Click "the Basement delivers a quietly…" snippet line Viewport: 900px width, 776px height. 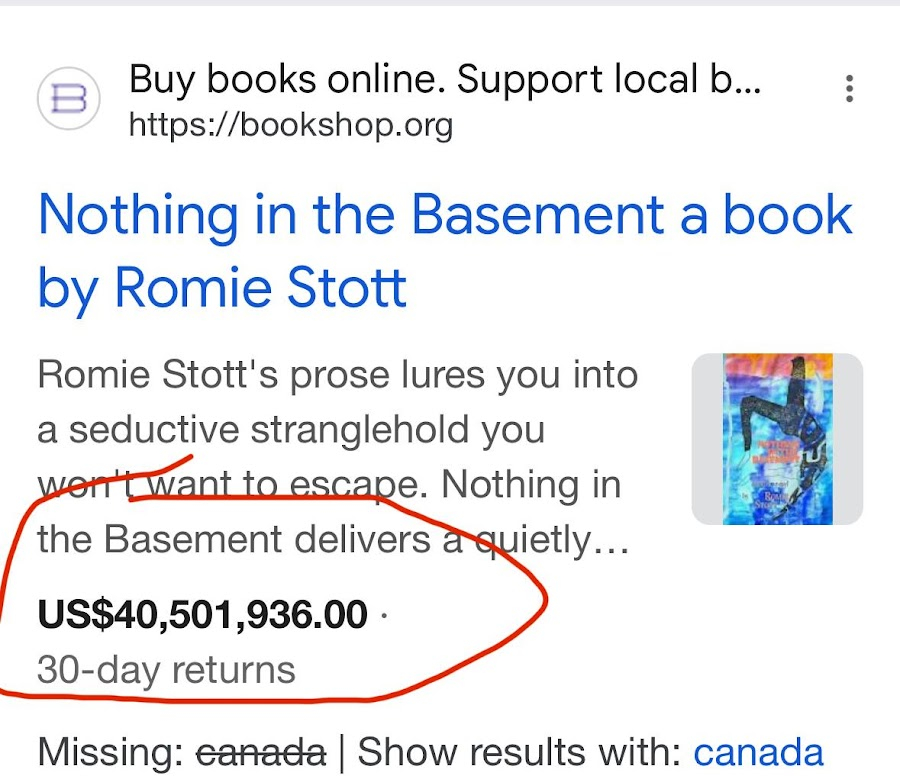[x=333, y=539]
